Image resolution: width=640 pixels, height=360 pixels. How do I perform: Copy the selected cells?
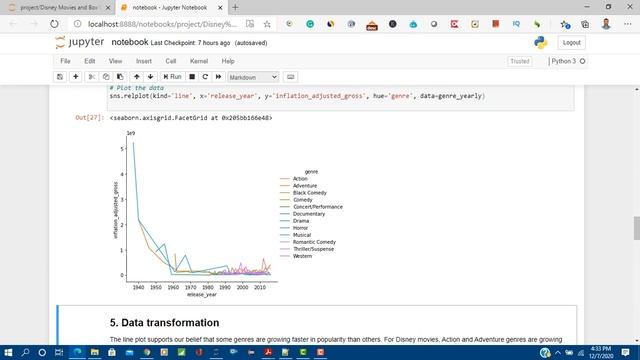106,77
